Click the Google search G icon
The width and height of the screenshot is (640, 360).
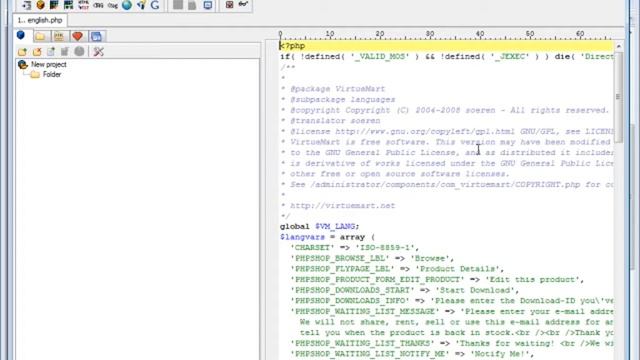click(x=155, y=5)
